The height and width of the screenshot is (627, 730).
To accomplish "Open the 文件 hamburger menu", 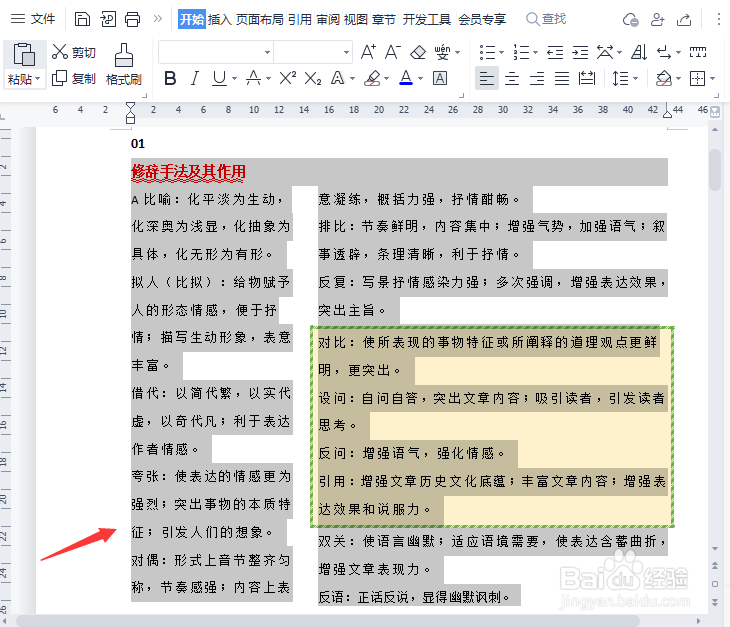I will [x=33, y=19].
